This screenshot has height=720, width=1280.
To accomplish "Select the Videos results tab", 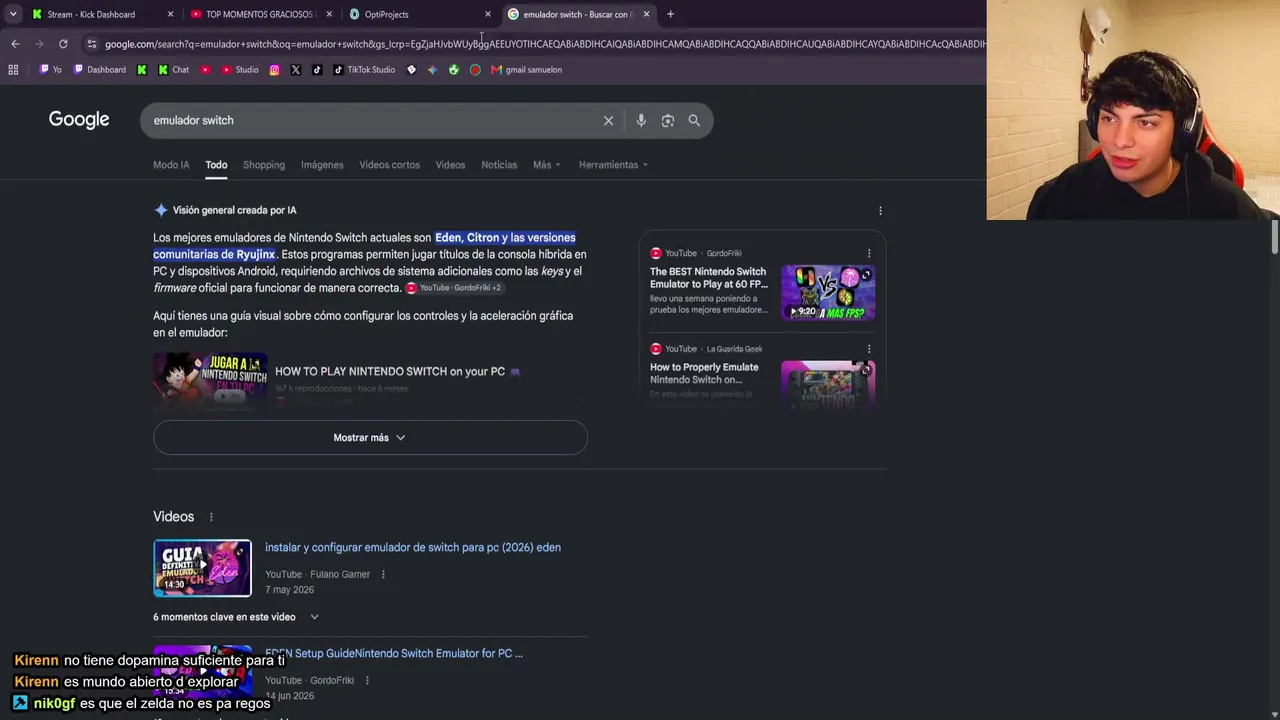I will (450, 165).
